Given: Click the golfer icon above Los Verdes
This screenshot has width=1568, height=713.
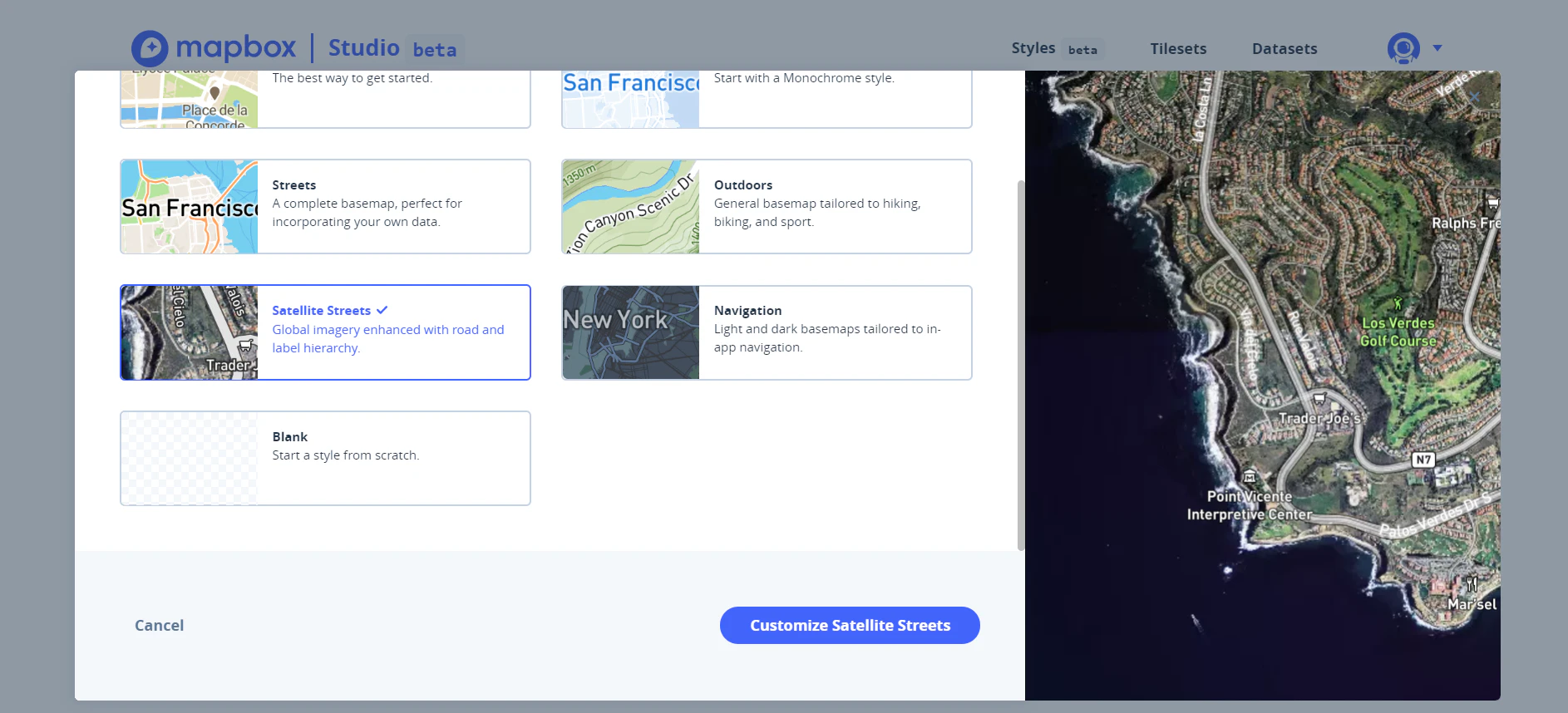Looking at the screenshot, I should (1398, 304).
